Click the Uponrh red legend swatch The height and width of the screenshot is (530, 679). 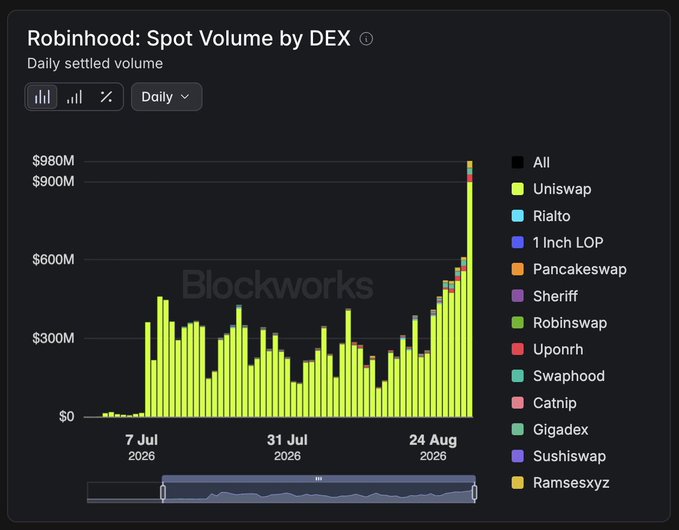pos(517,349)
